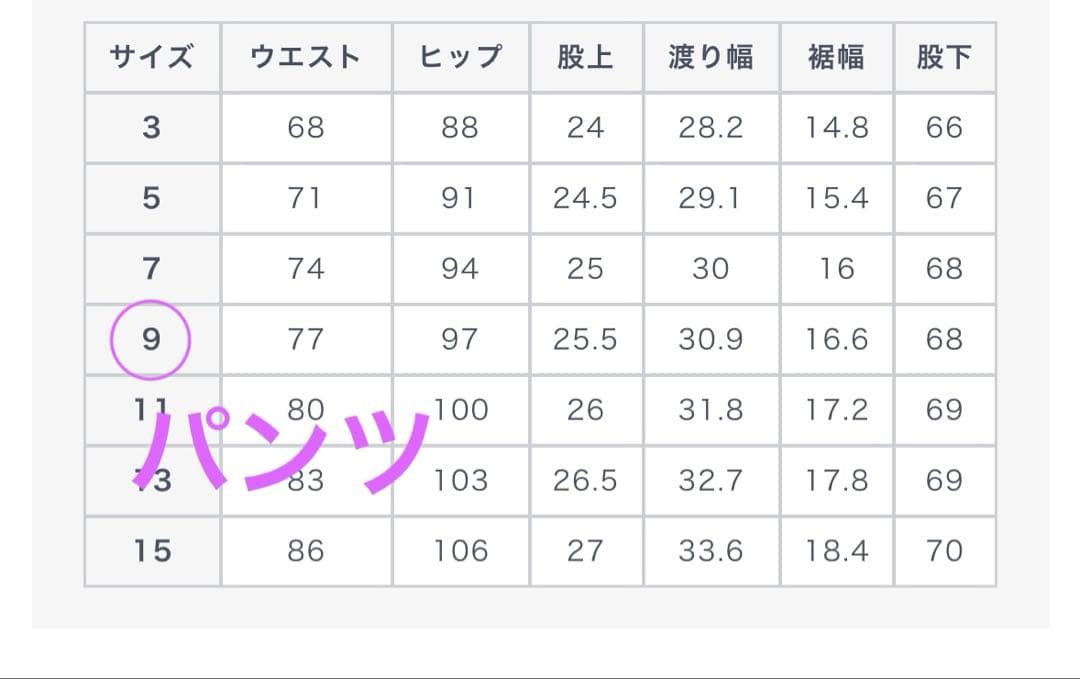Screen dimensions: 1080x679
Task: Click the 18.4 hem width cell
Action: (837, 551)
